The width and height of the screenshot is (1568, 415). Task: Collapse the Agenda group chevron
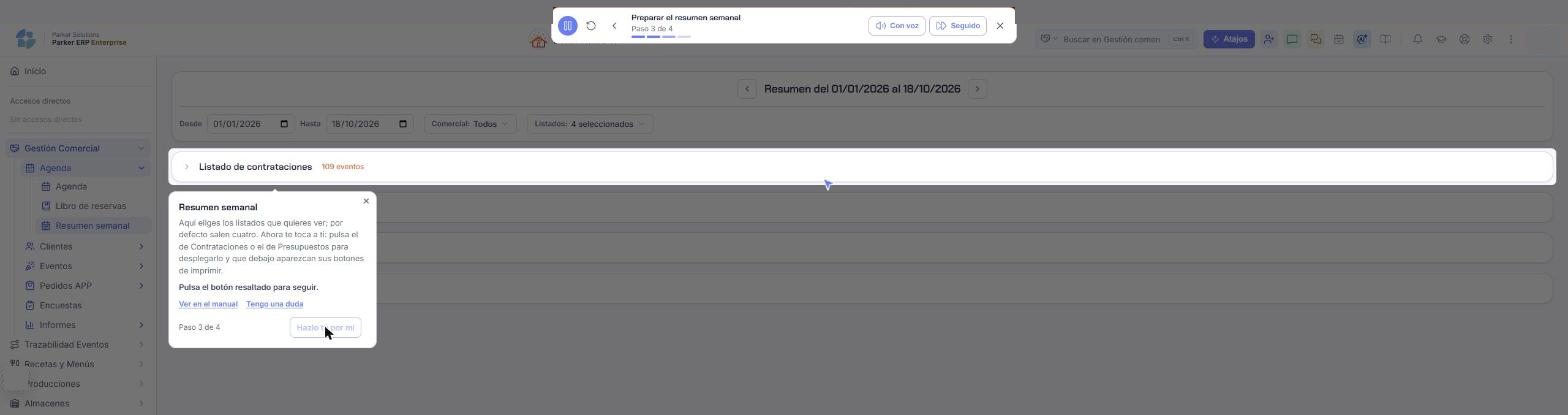click(x=141, y=168)
